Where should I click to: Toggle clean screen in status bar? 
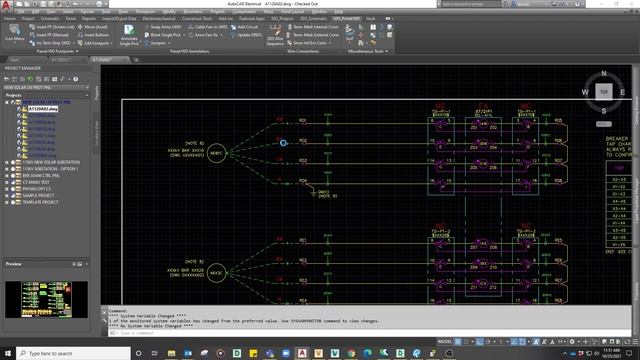pyautogui.click(x=627, y=342)
